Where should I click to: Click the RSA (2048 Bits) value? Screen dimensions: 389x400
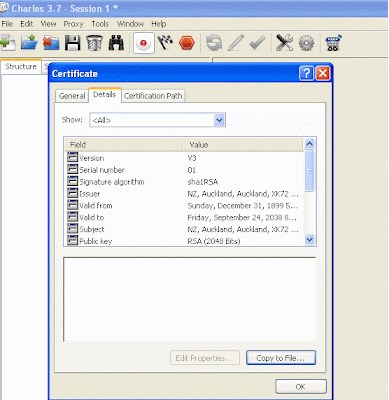[214, 241]
